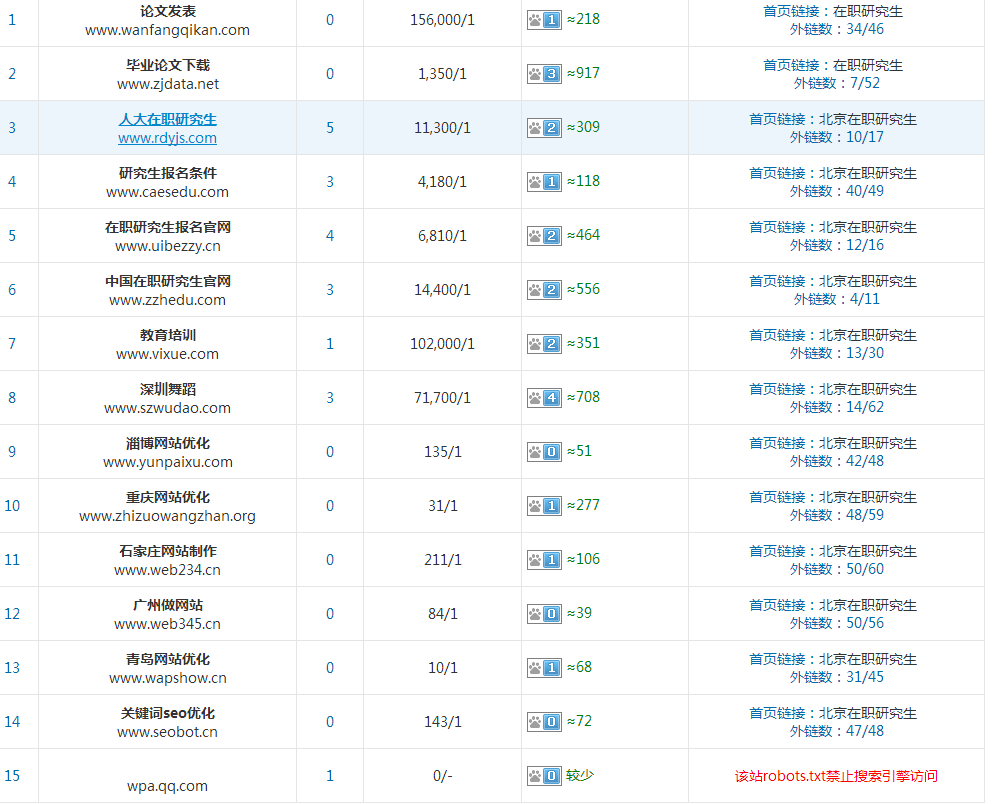Image resolution: width=996 pixels, height=804 pixels.
Task: Click the 156,000/1 index count
Action: click(x=442, y=20)
